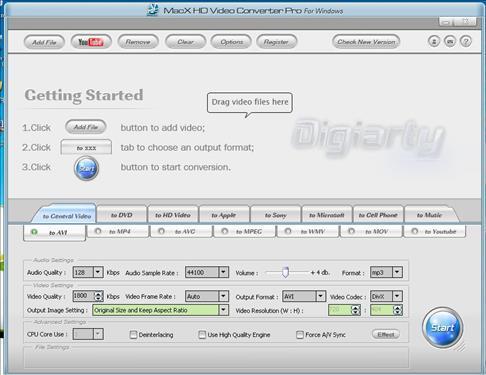Click the Video Resolution height field

pyautogui.click(x=382, y=310)
